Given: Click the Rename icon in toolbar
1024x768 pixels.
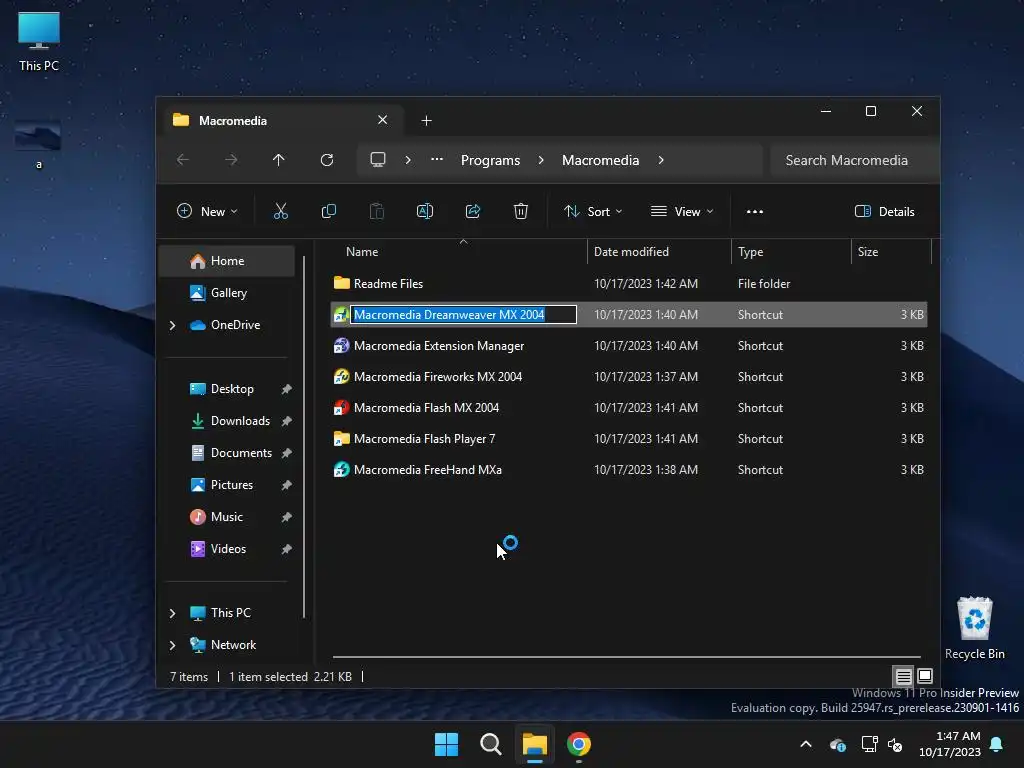Looking at the screenshot, I should click(x=424, y=211).
